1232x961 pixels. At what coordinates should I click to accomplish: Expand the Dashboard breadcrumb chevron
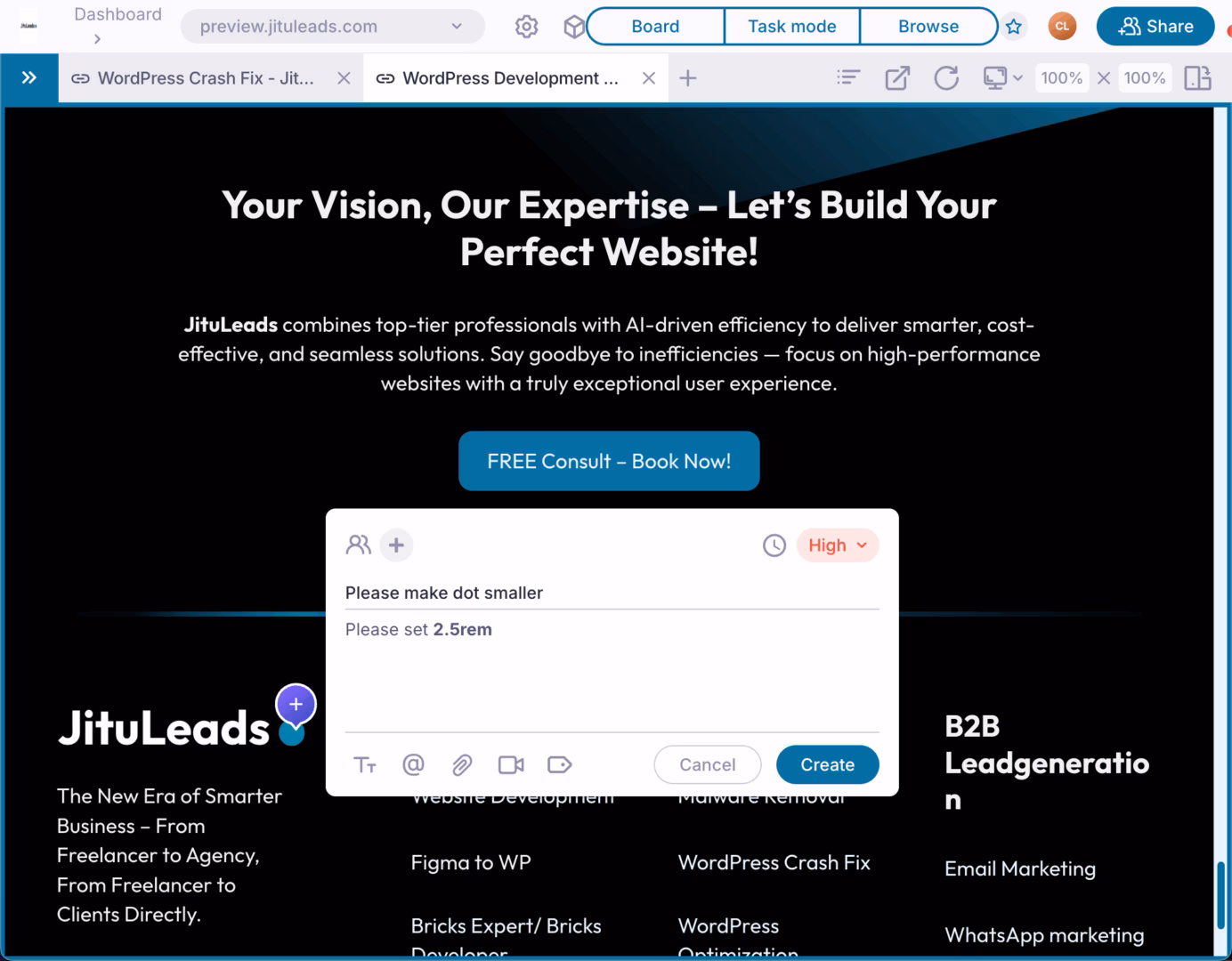pos(97,39)
